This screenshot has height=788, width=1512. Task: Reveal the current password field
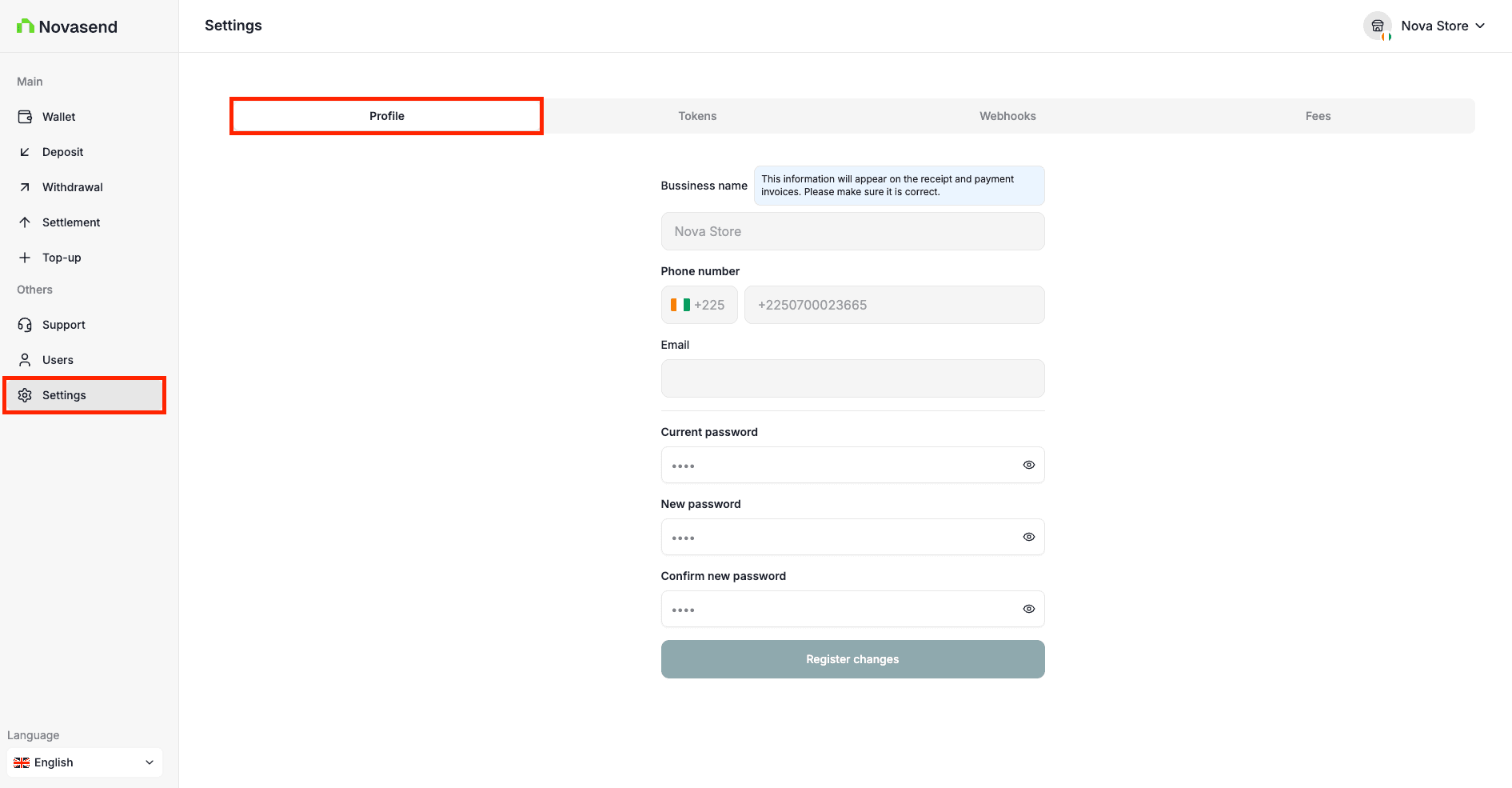1028,465
